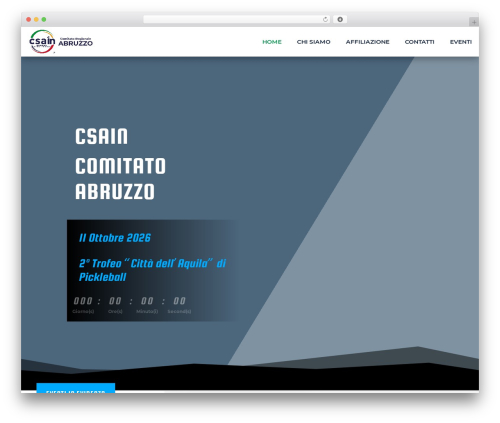Image resolution: width=500 pixels, height=423 pixels.
Task: Click the CSAIN Abruzzo logo
Action: (x=61, y=42)
